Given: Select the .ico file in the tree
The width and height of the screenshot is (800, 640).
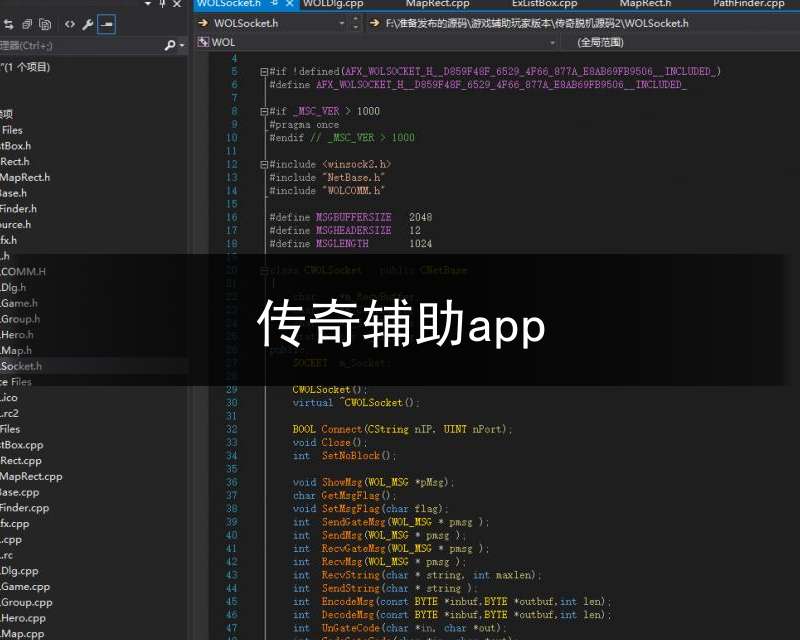Looking at the screenshot, I should pyautogui.click(x=9, y=398).
